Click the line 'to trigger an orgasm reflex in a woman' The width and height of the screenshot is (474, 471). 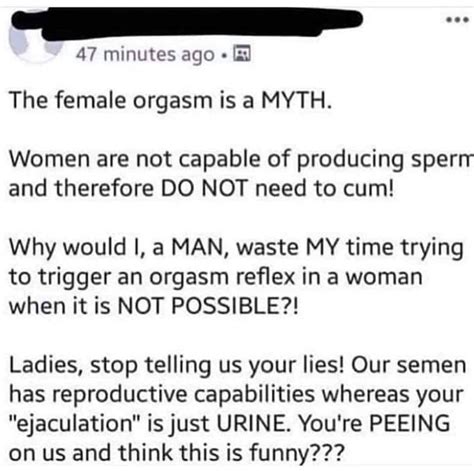click(216, 277)
